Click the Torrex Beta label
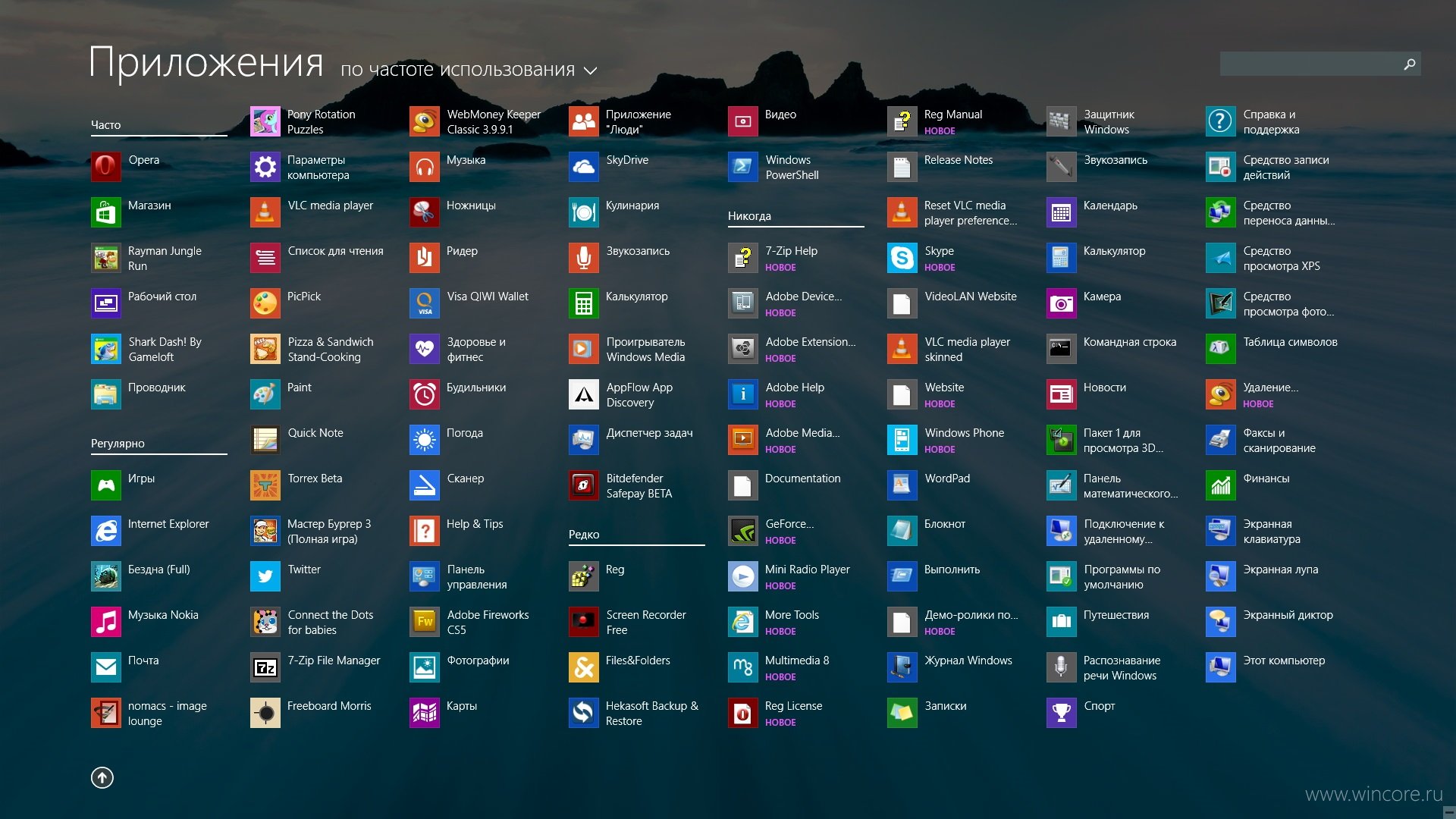 point(315,479)
